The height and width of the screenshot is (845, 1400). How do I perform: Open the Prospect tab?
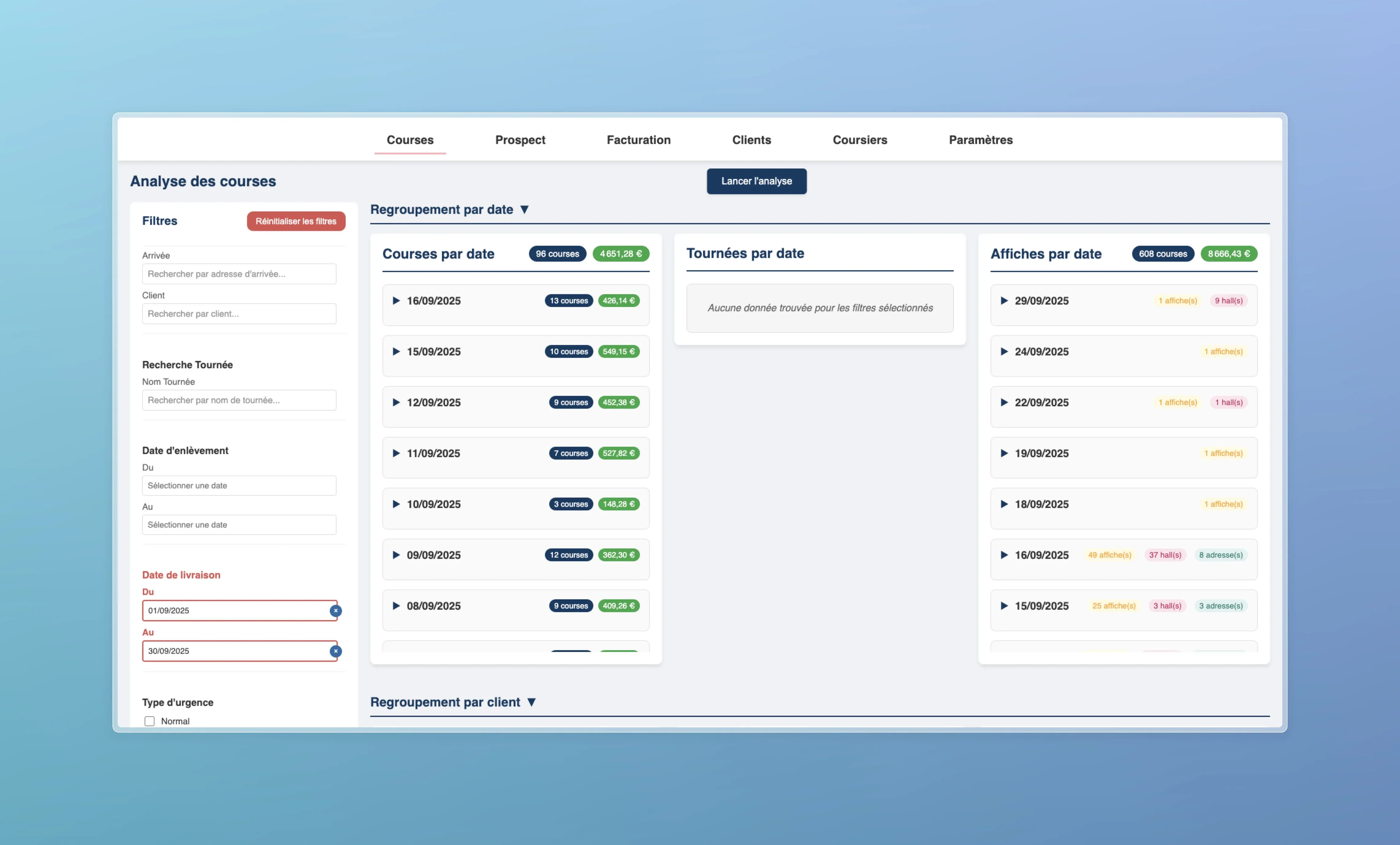[x=520, y=140]
